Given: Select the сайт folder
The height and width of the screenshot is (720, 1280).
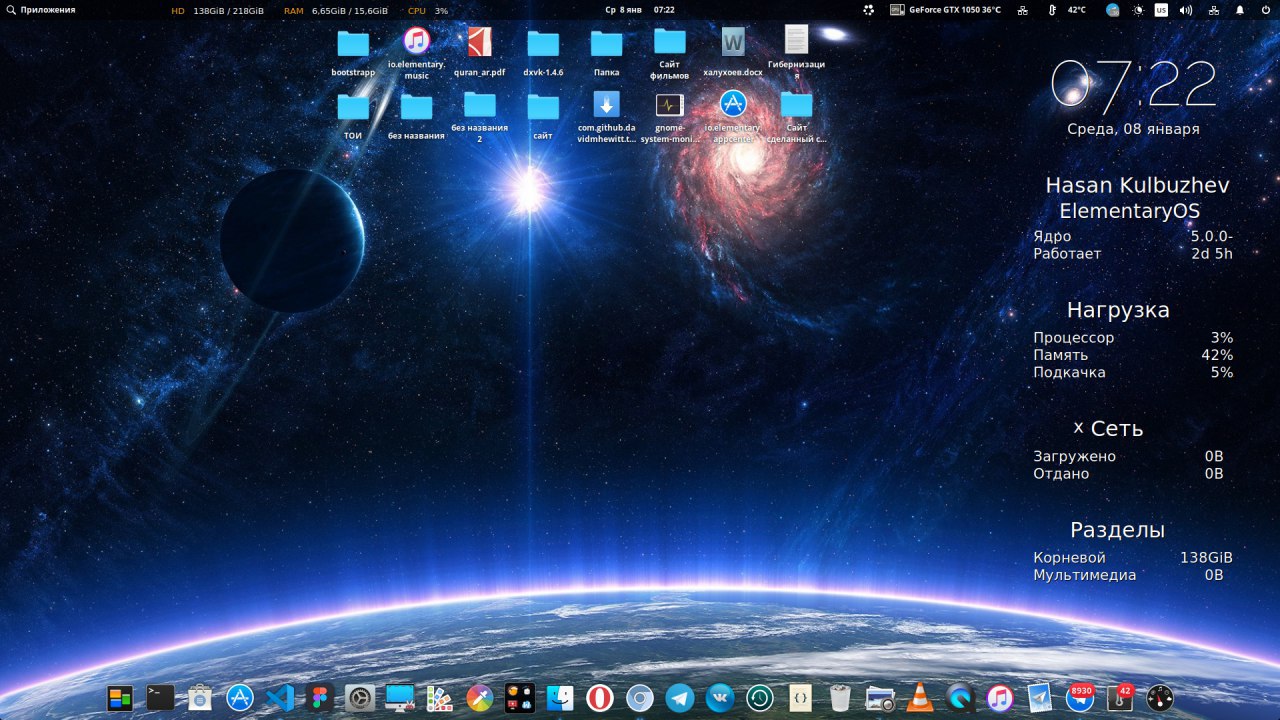Looking at the screenshot, I should click(543, 116).
